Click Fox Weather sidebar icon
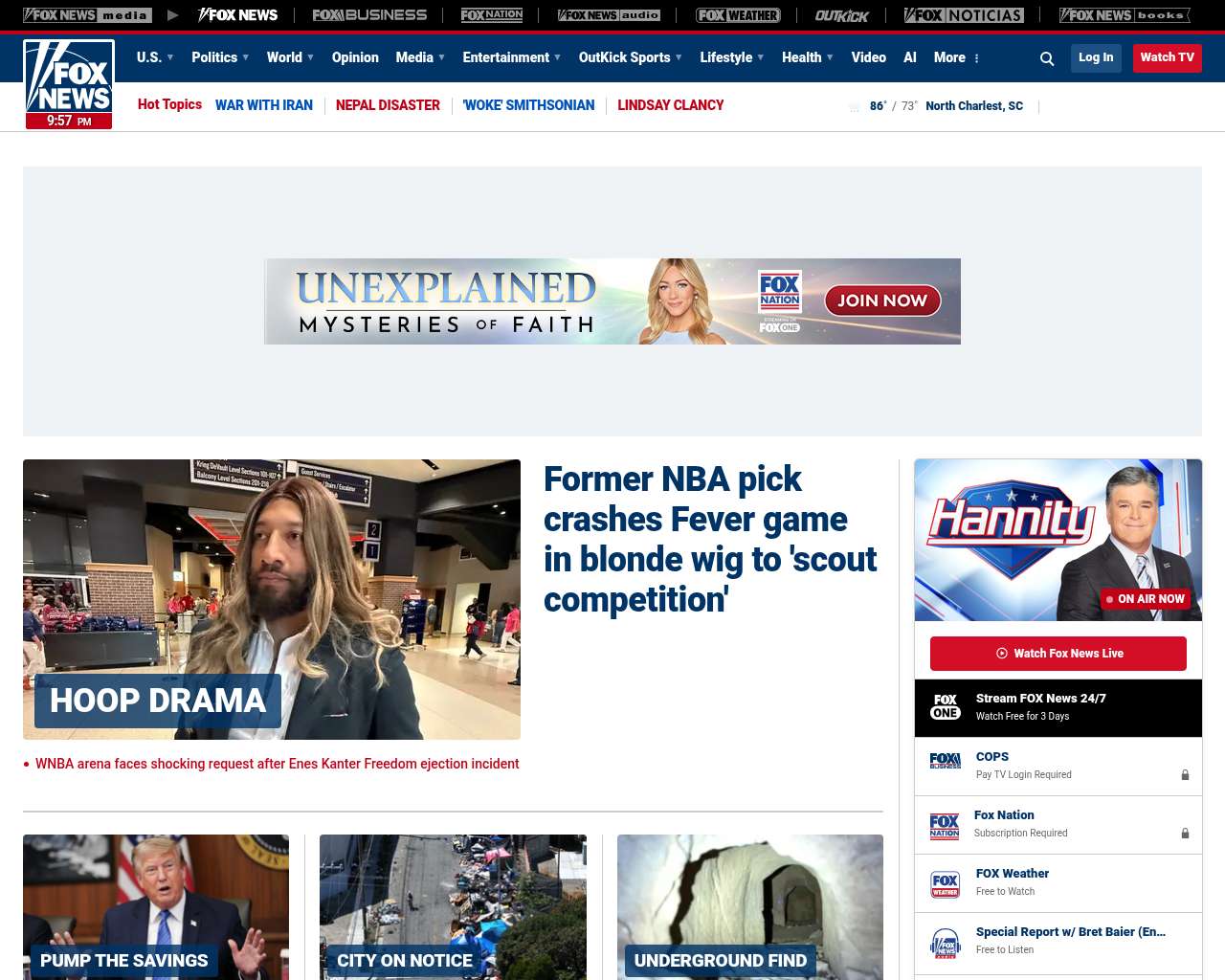This screenshot has width=1225, height=980. click(946, 883)
